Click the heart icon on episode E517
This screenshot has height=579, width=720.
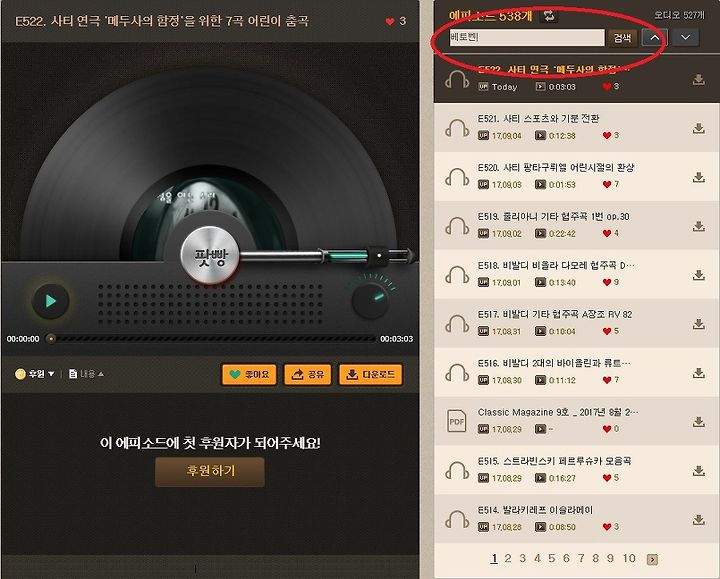(x=607, y=331)
